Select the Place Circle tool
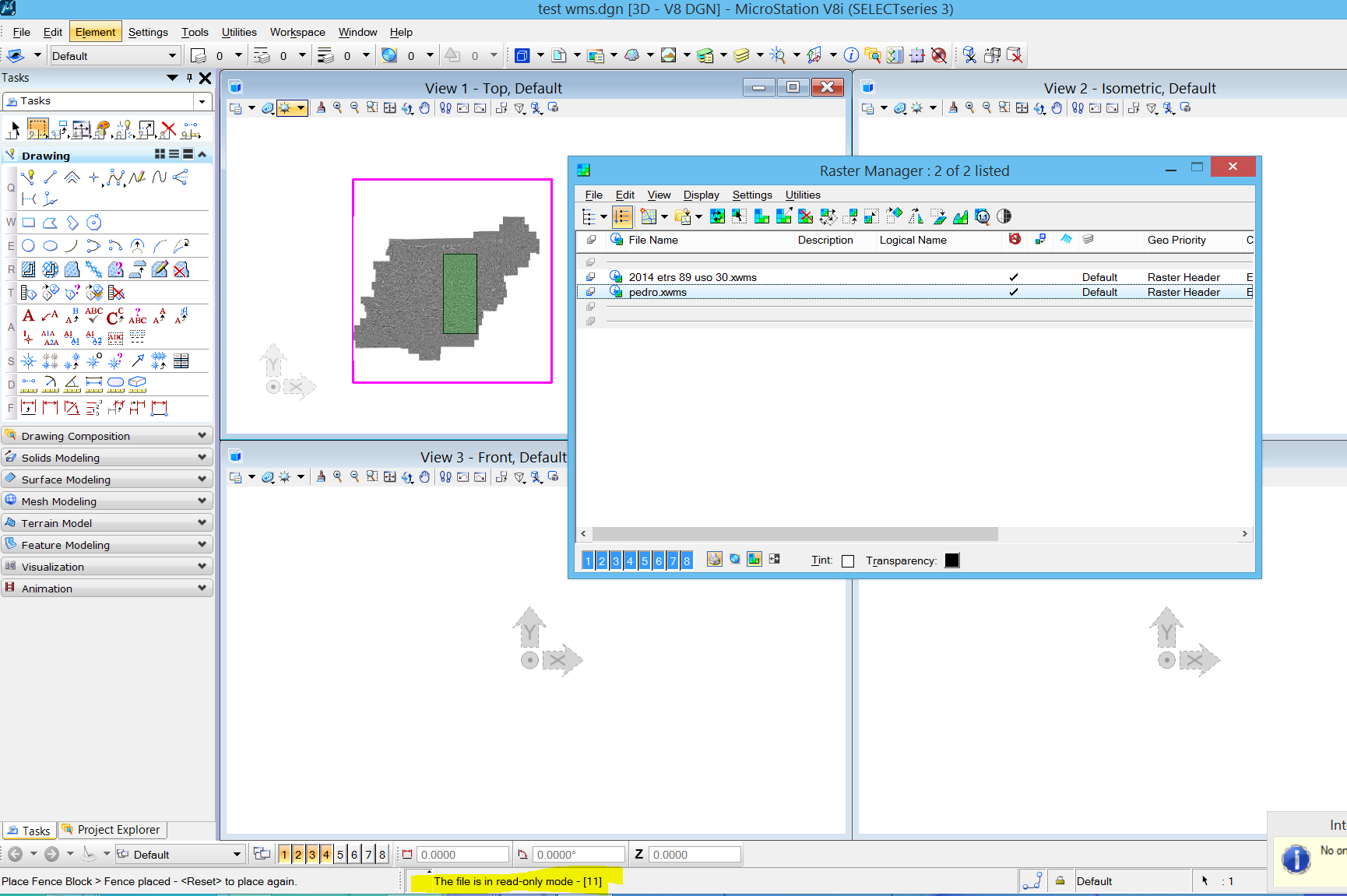This screenshot has height=896, width=1347. click(x=29, y=246)
